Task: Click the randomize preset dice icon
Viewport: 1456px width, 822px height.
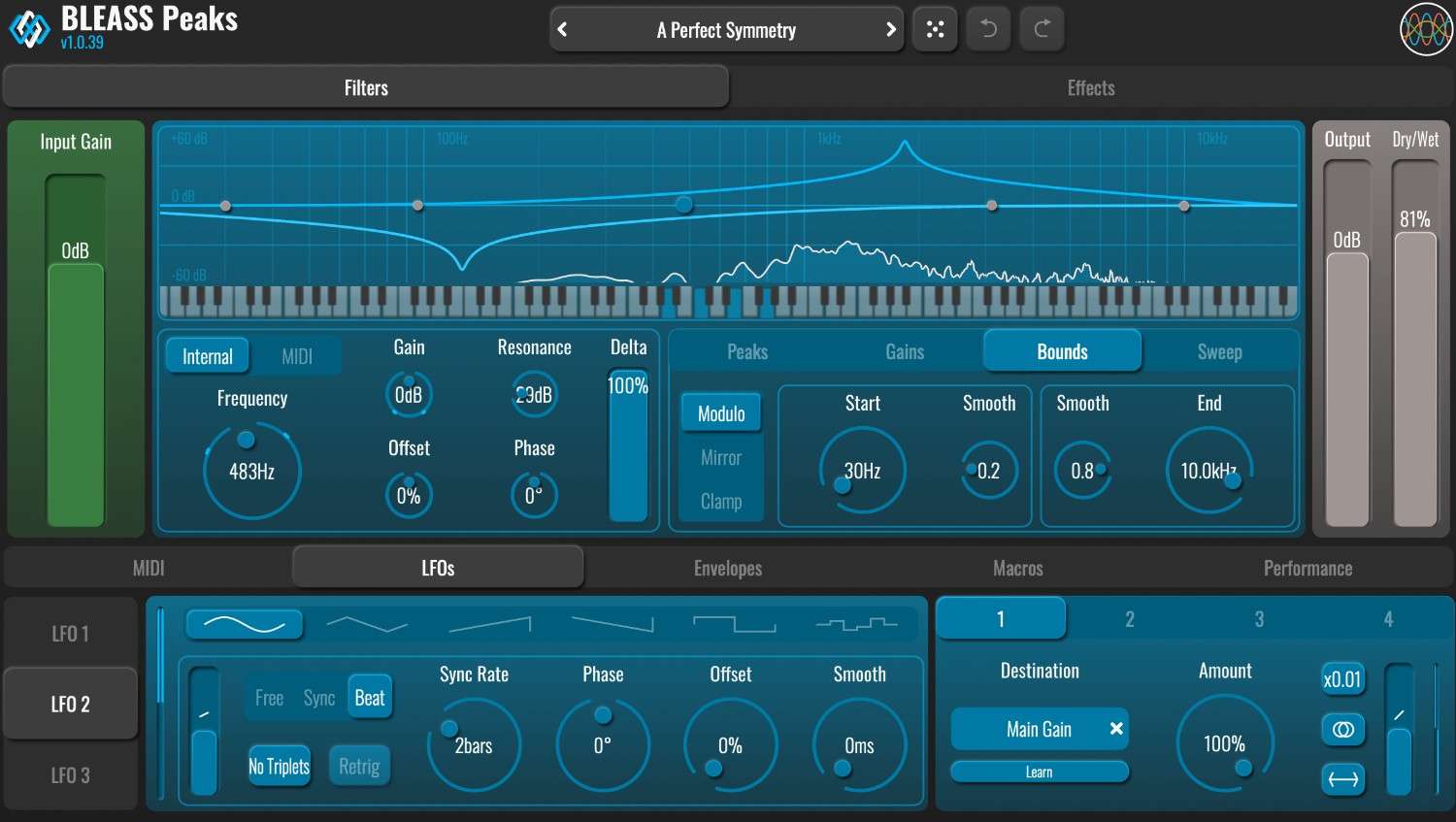Action: click(x=935, y=28)
